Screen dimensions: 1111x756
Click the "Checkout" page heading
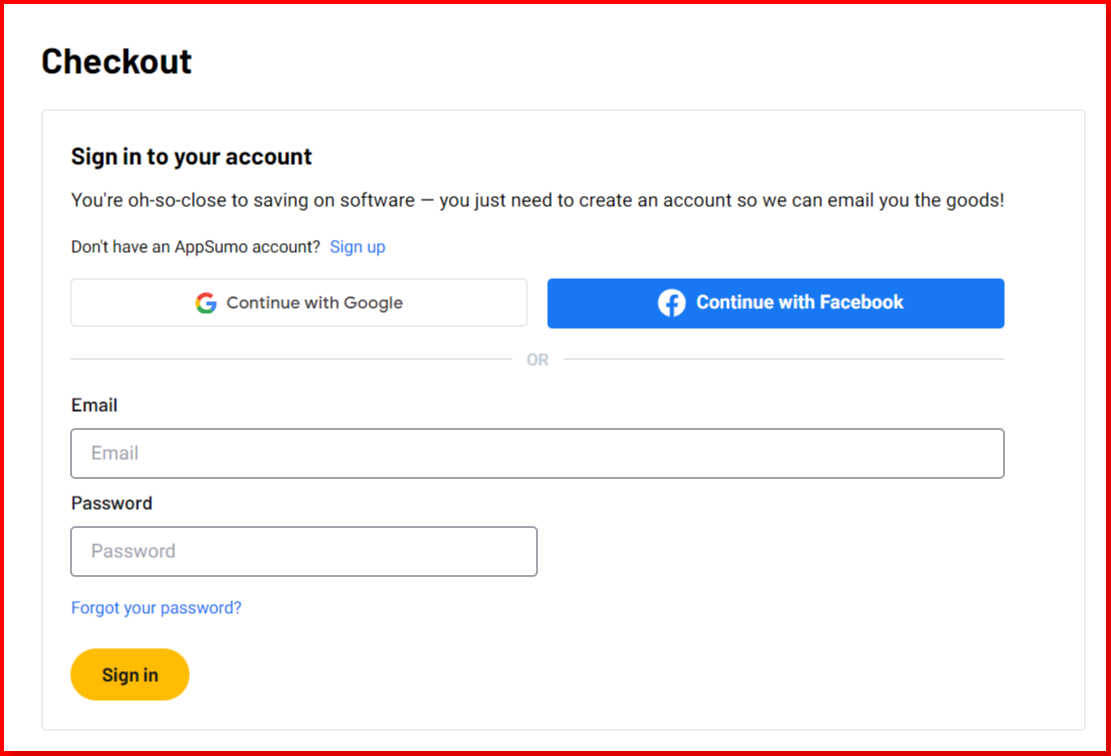(116, 61)
